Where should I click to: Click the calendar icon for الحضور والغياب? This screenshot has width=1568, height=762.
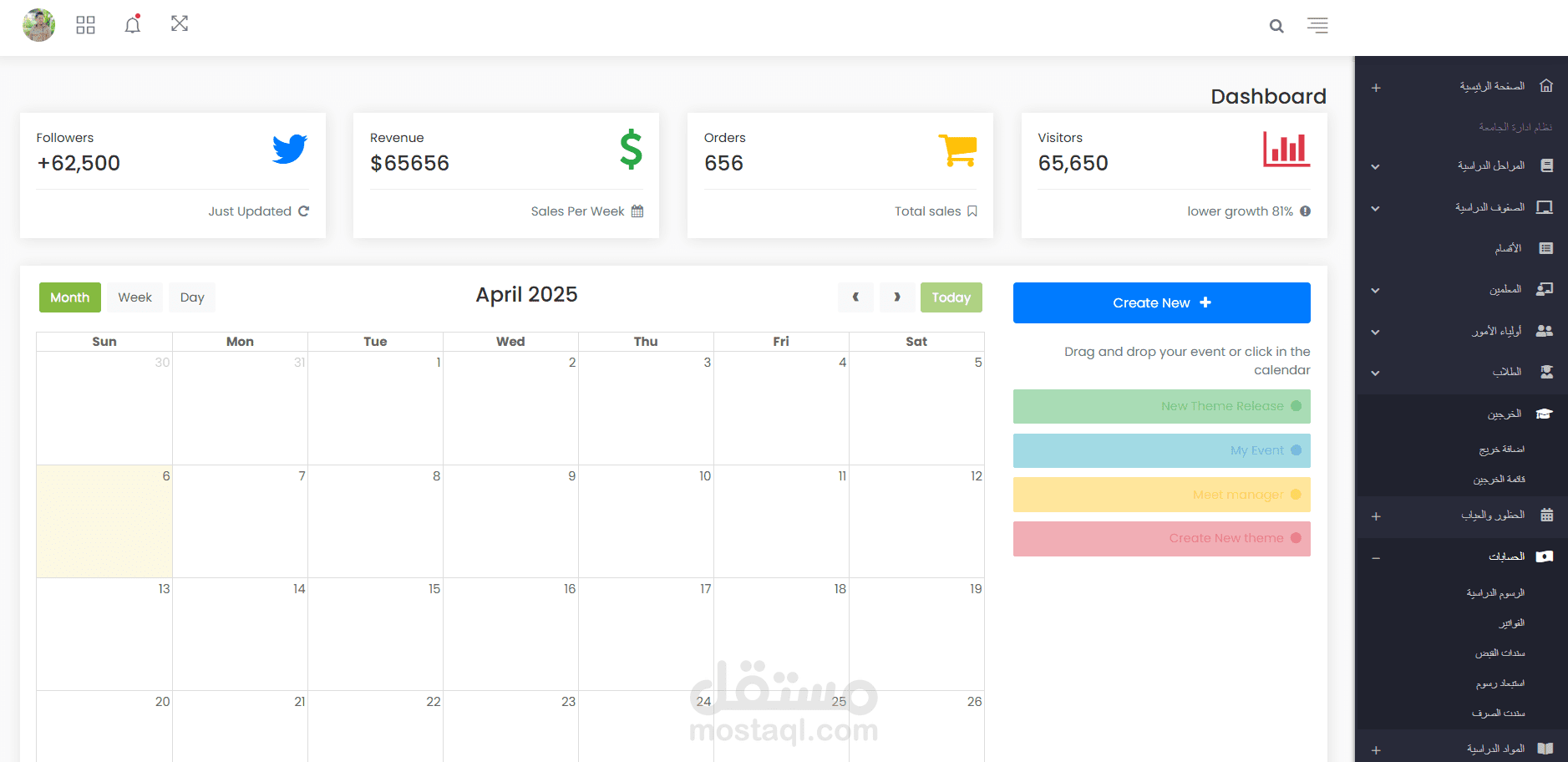[1547, 515]
